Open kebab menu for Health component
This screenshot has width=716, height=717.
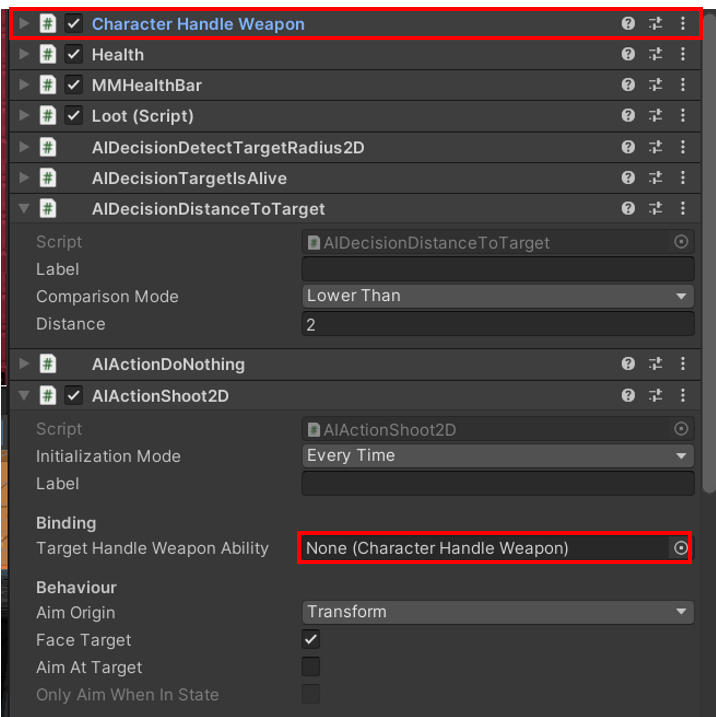click(x=683, y=54)
